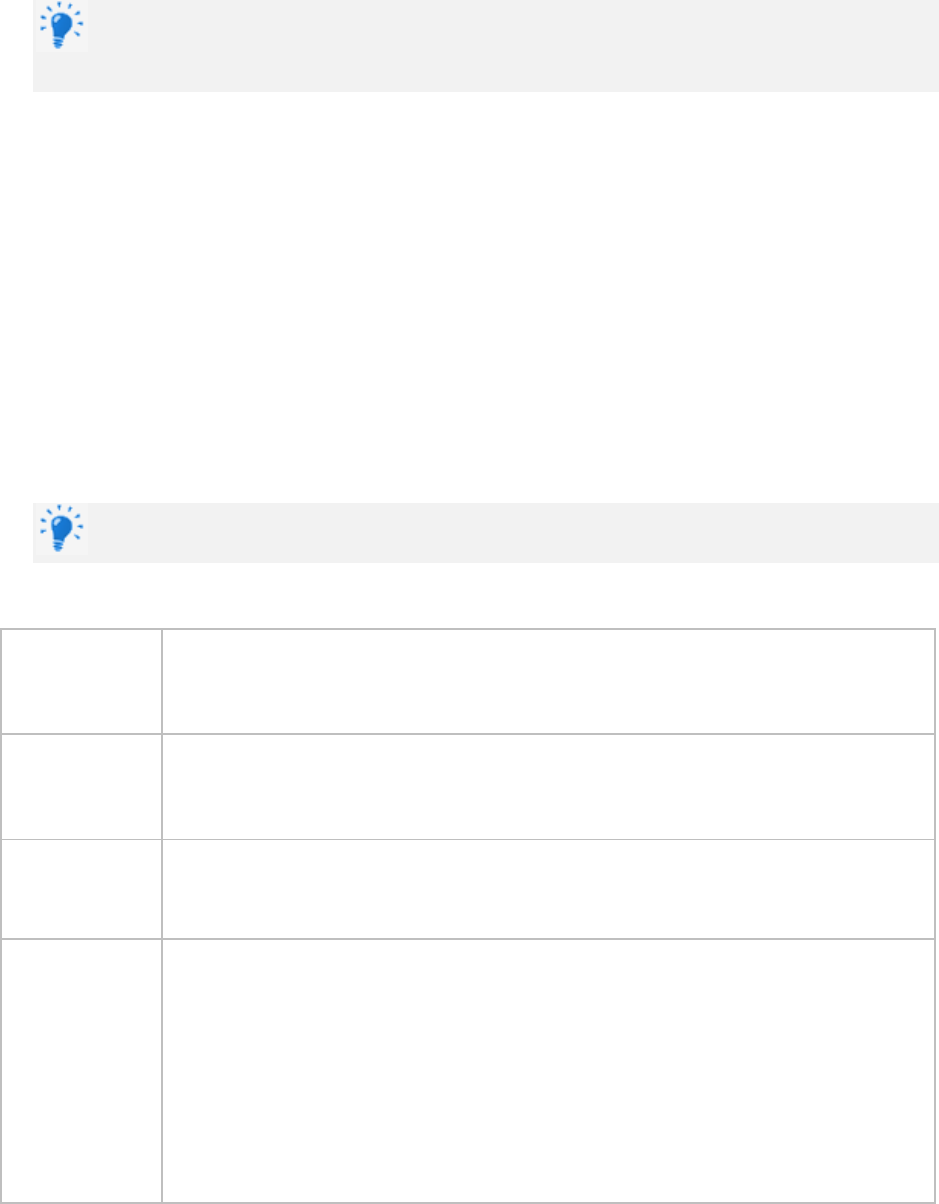
Task: Select the third row's narrow left table cell
Action: click(x=81, y=889)
